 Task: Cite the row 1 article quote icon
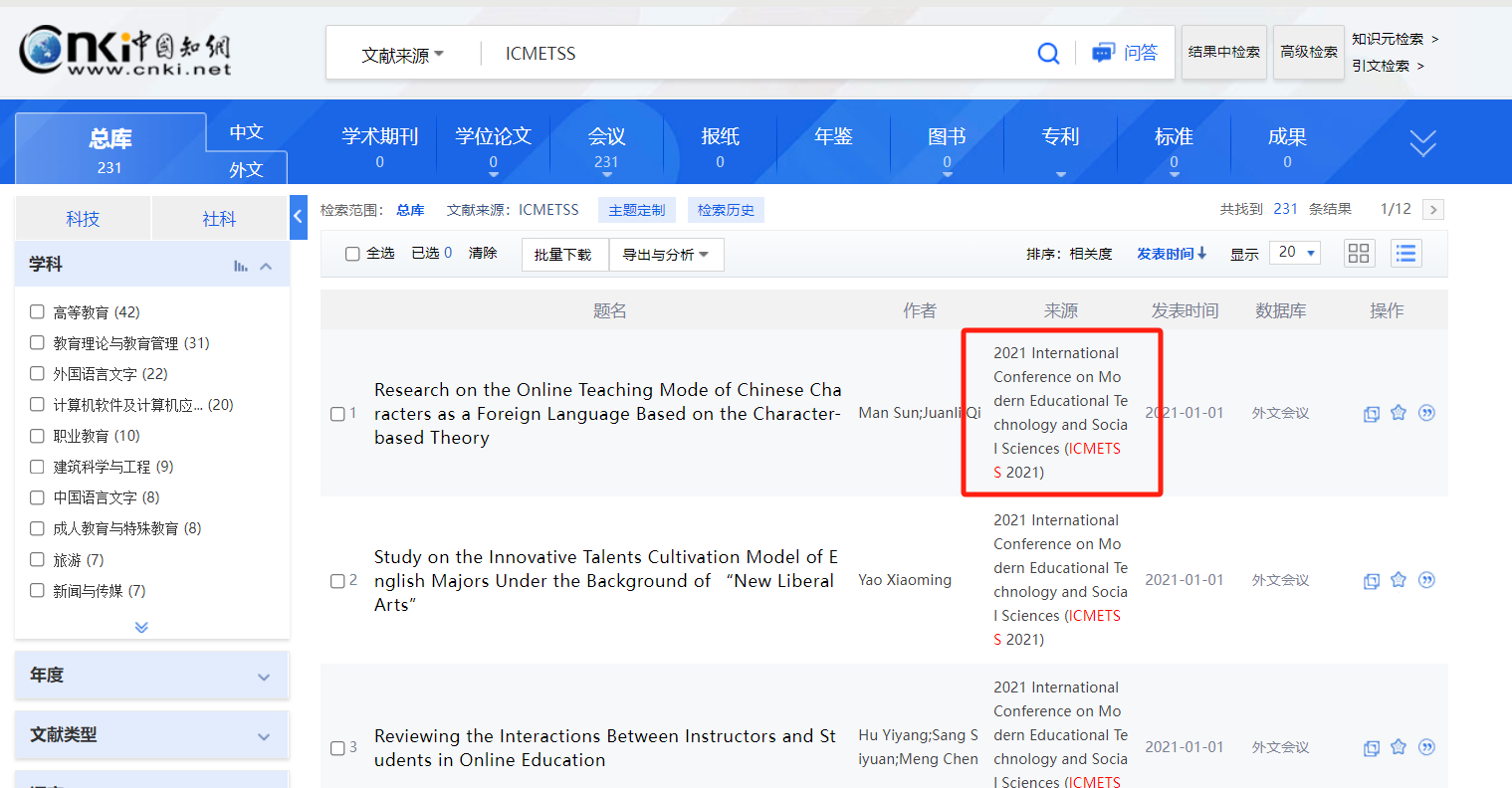[1426, 412]
